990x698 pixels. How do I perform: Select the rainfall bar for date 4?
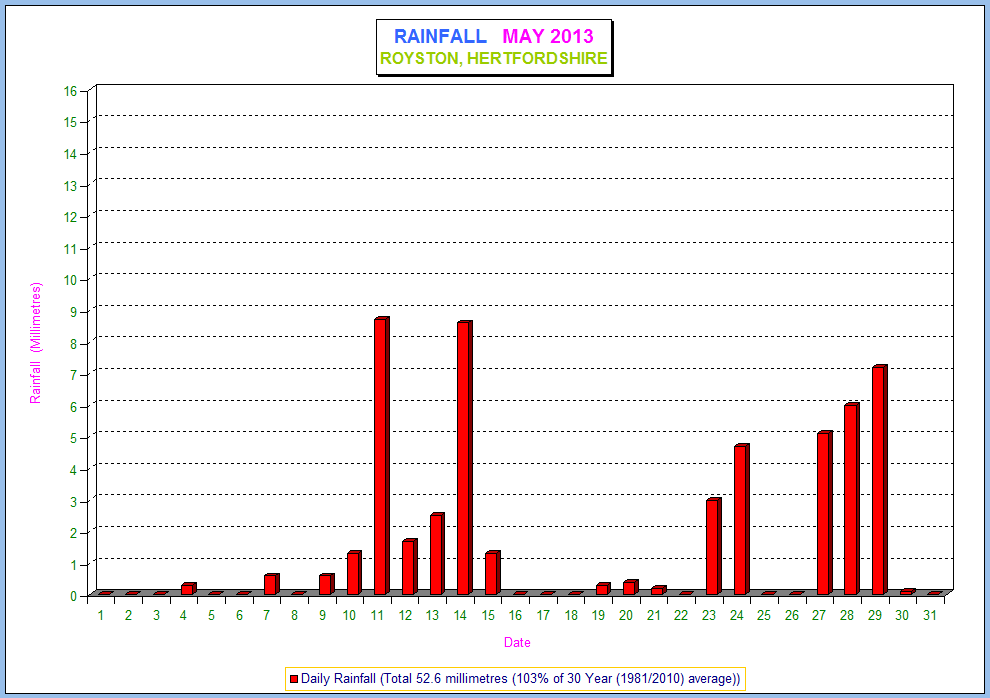pyautogui.click(x=188, y=589)
